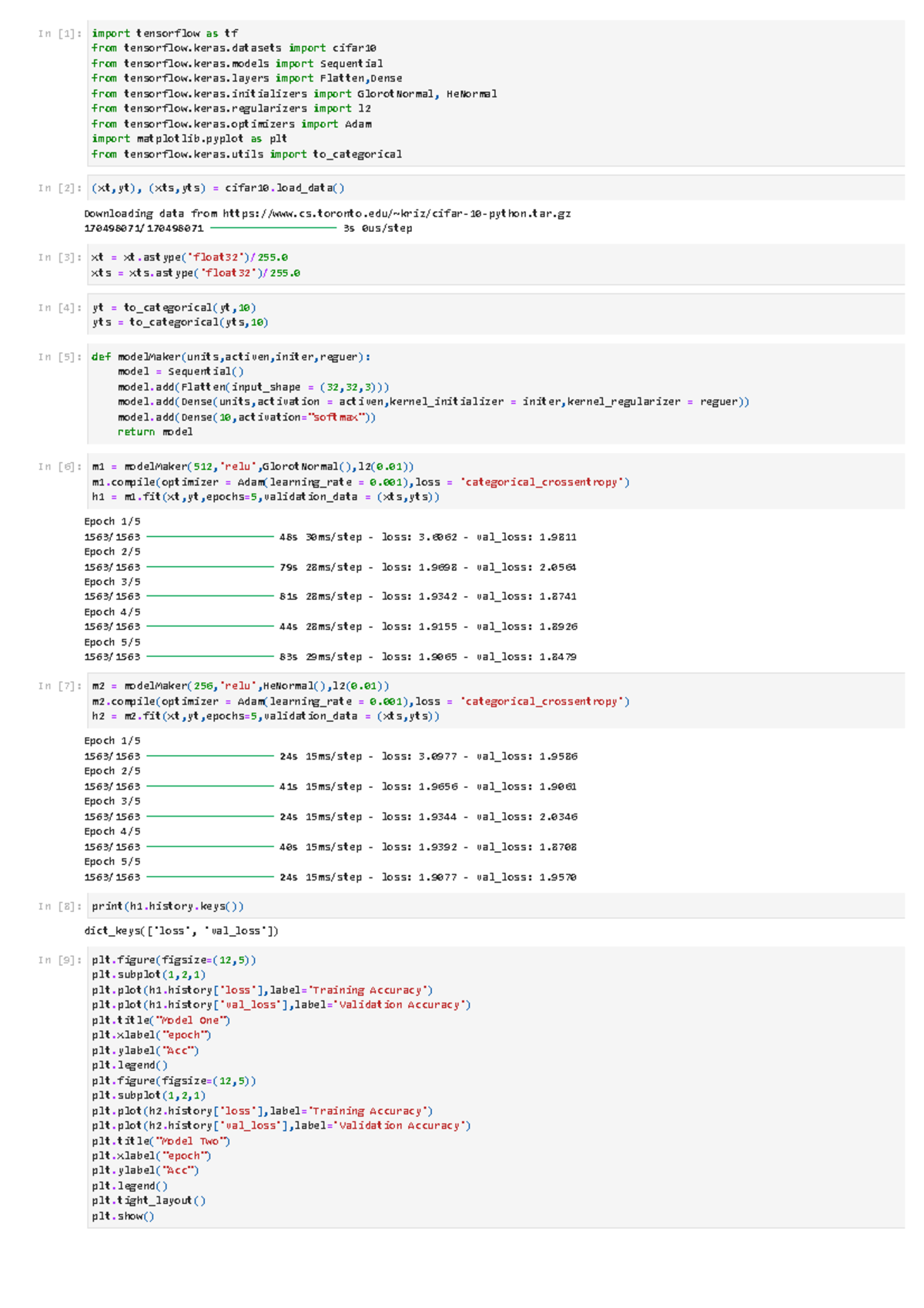This screenshot has width=924, height=1308.
Task: Click the In [9] prompt label
Action: point(59,961)
